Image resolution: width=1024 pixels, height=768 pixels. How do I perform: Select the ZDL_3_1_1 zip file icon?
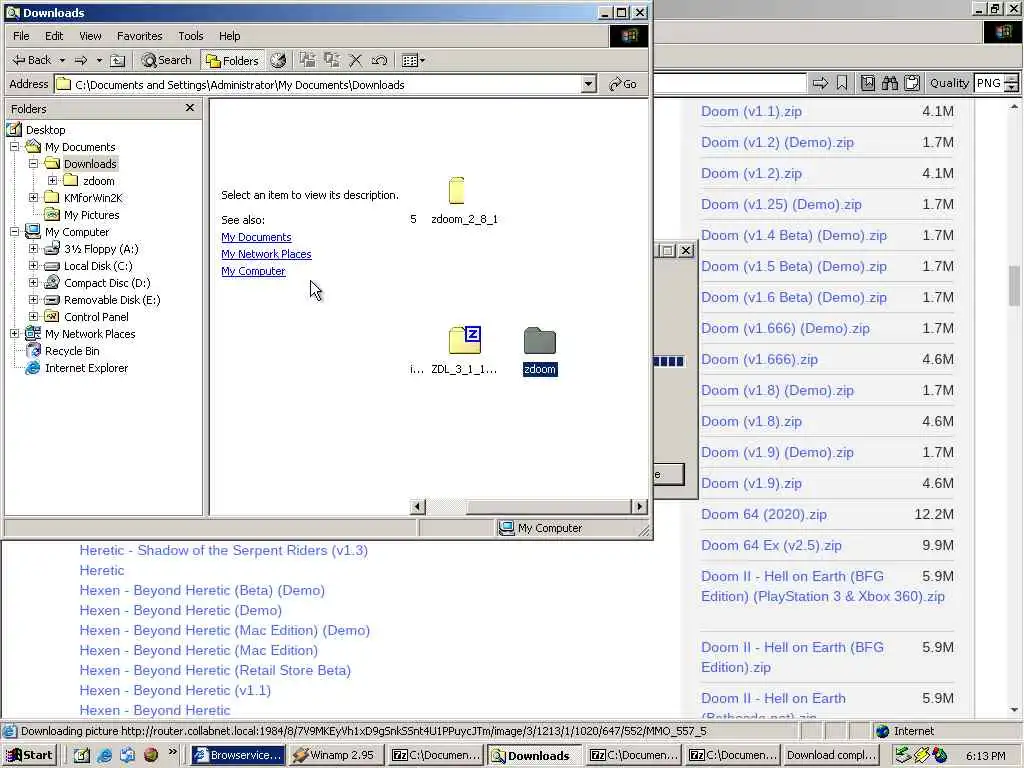(465, 340)
